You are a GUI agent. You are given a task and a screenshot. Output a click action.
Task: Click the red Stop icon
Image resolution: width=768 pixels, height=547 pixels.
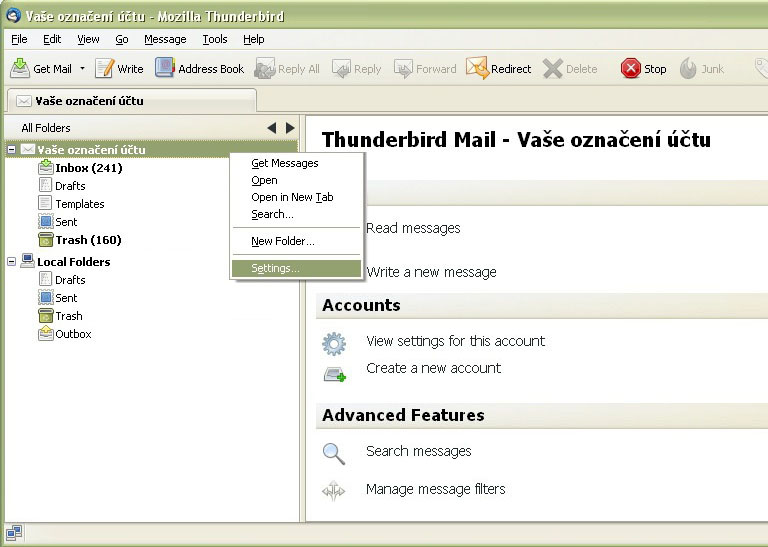point(630,68)
